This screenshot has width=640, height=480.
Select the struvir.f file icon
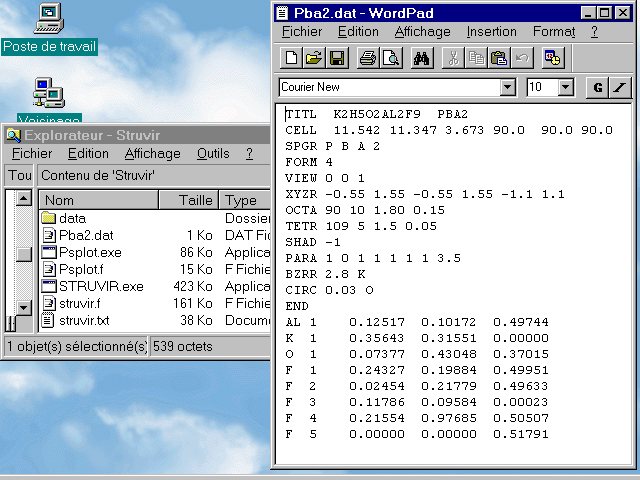[49, 303]
